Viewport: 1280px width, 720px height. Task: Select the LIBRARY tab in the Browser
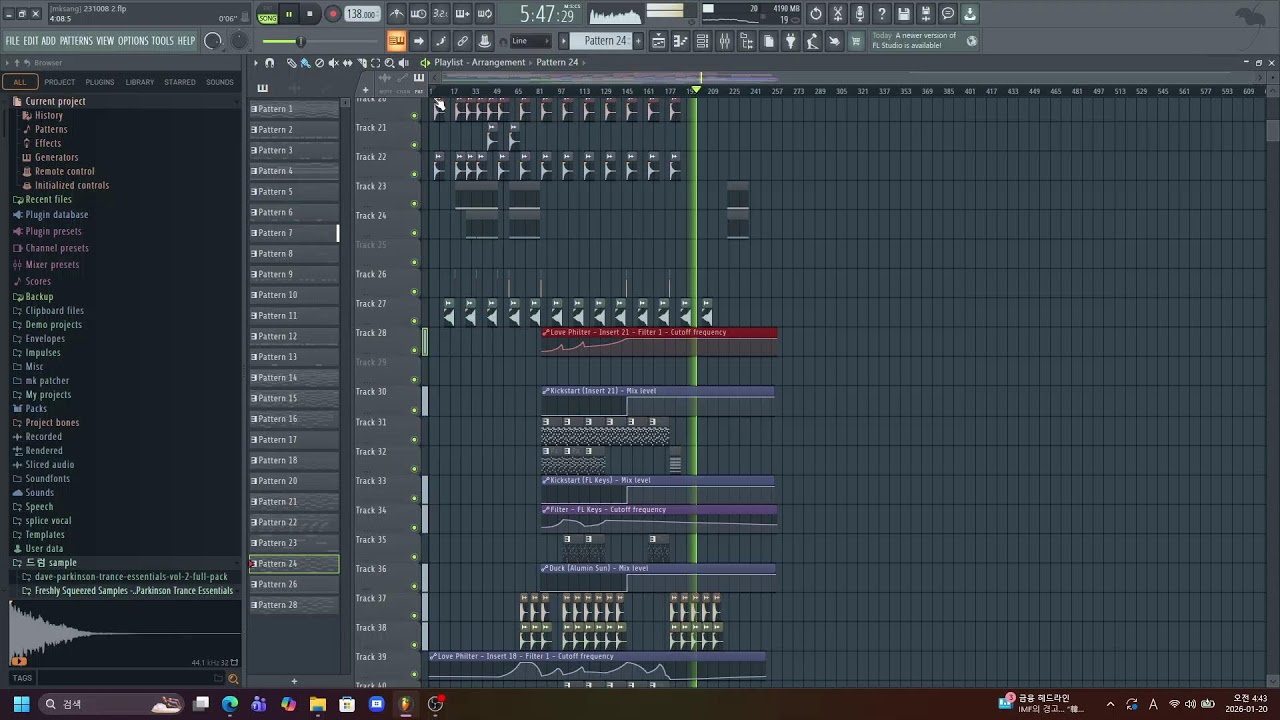pyautogui.click(x=140, y=82)
